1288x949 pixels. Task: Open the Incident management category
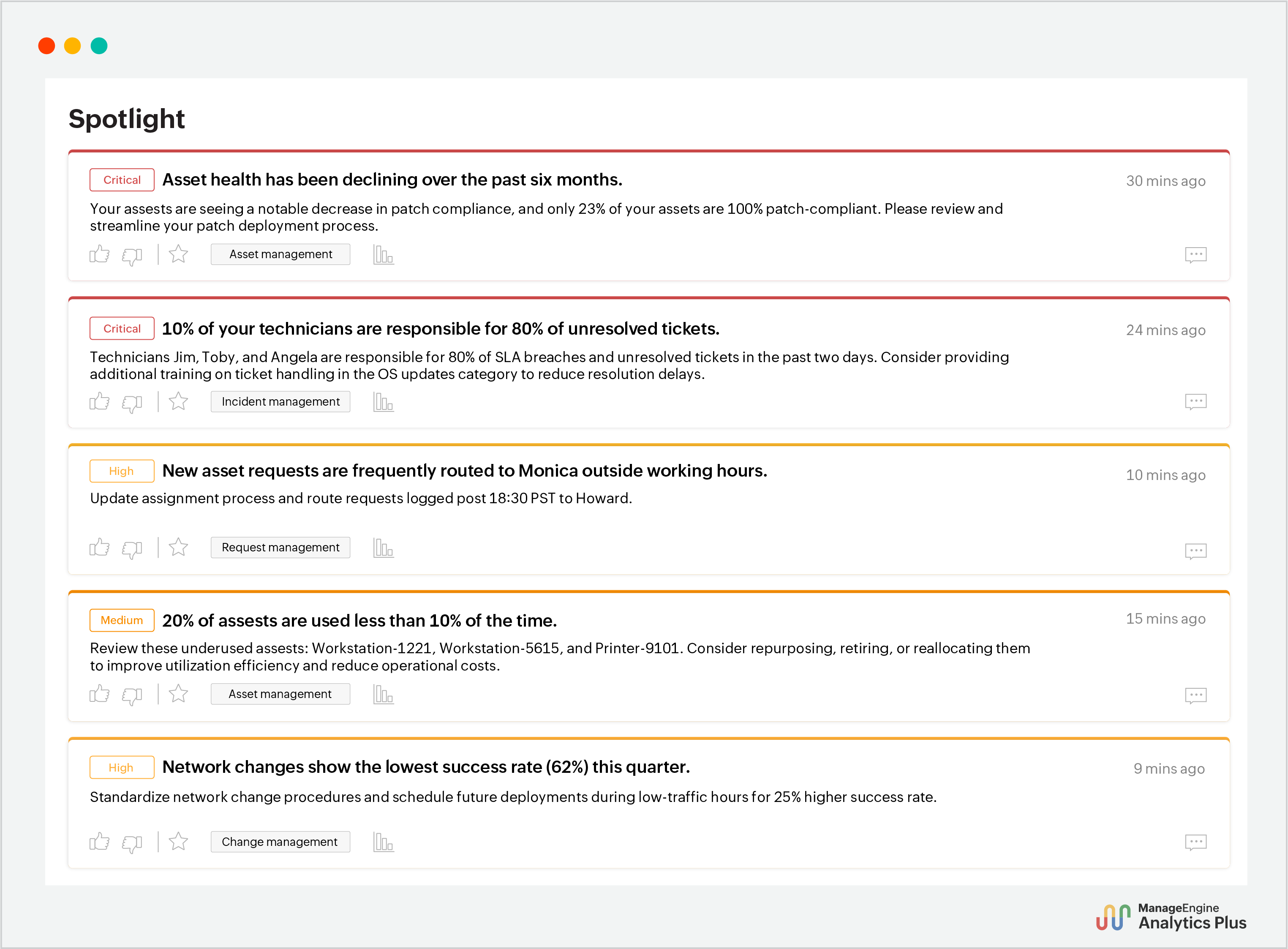(280, 401)
